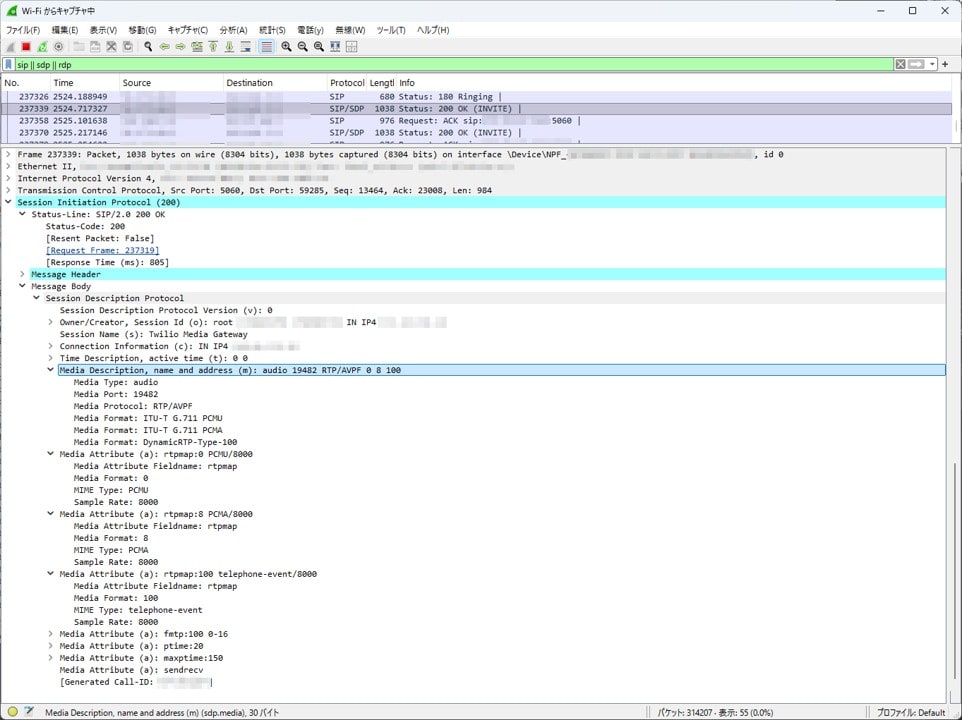Open the 統計(S) statistics menu
962x720 pixels.
[x=272, y=30]
